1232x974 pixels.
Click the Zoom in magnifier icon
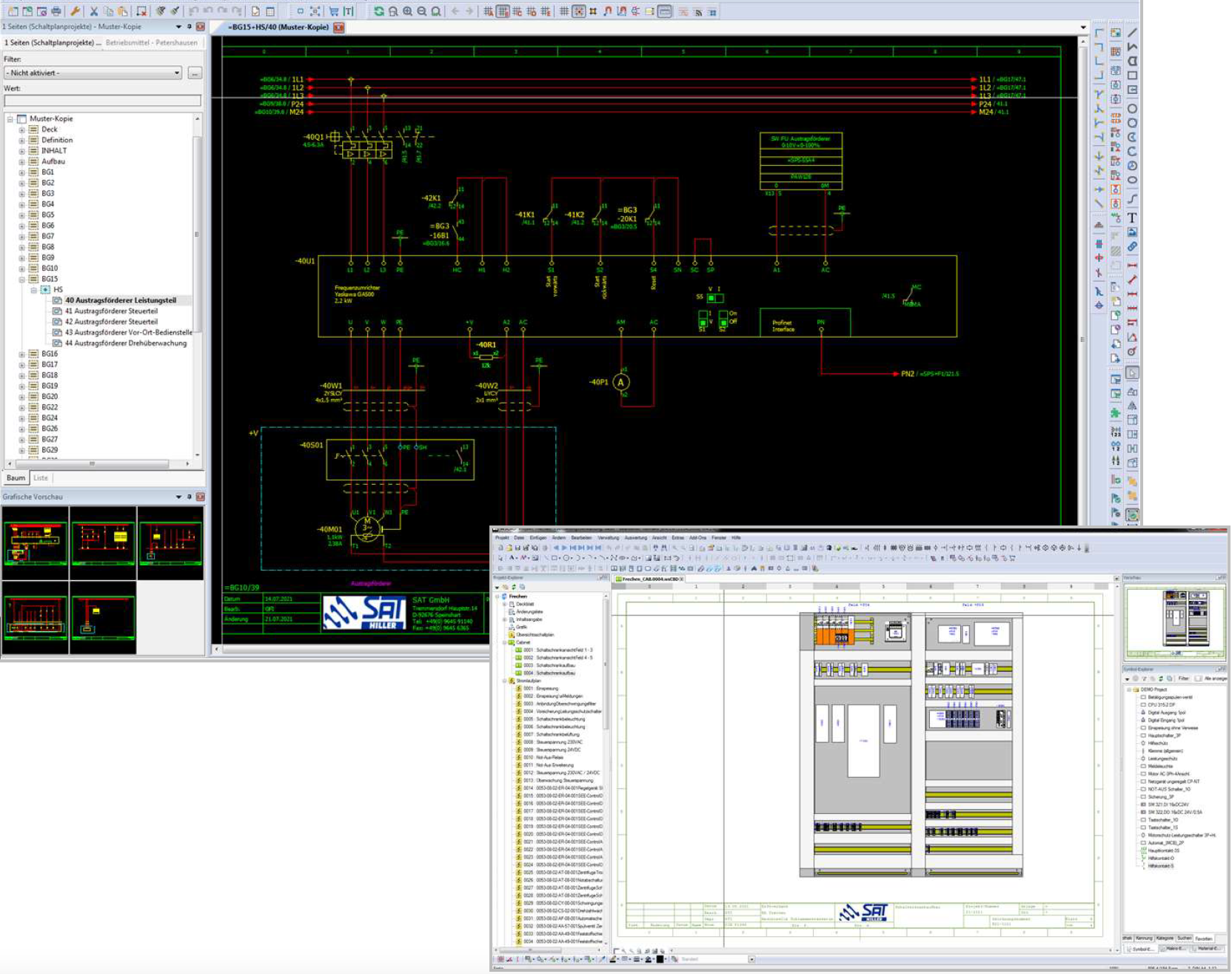[408, 11]
